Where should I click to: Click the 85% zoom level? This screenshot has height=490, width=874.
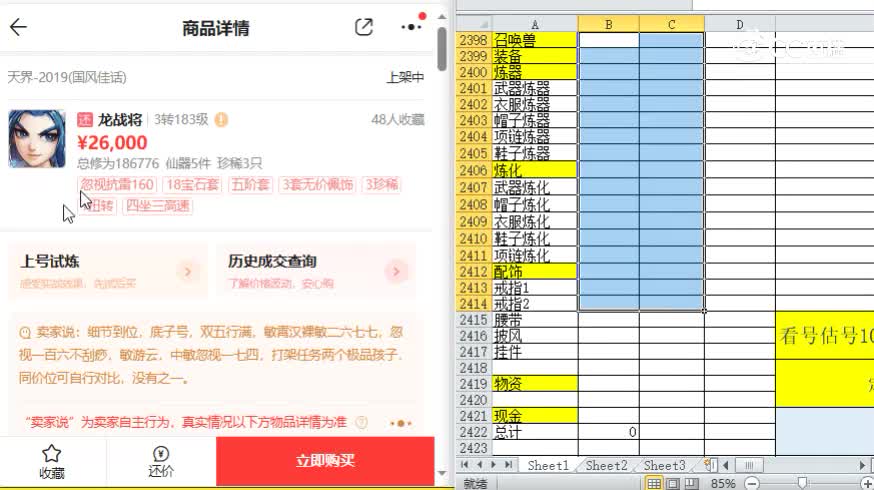(x=723, y=483)
